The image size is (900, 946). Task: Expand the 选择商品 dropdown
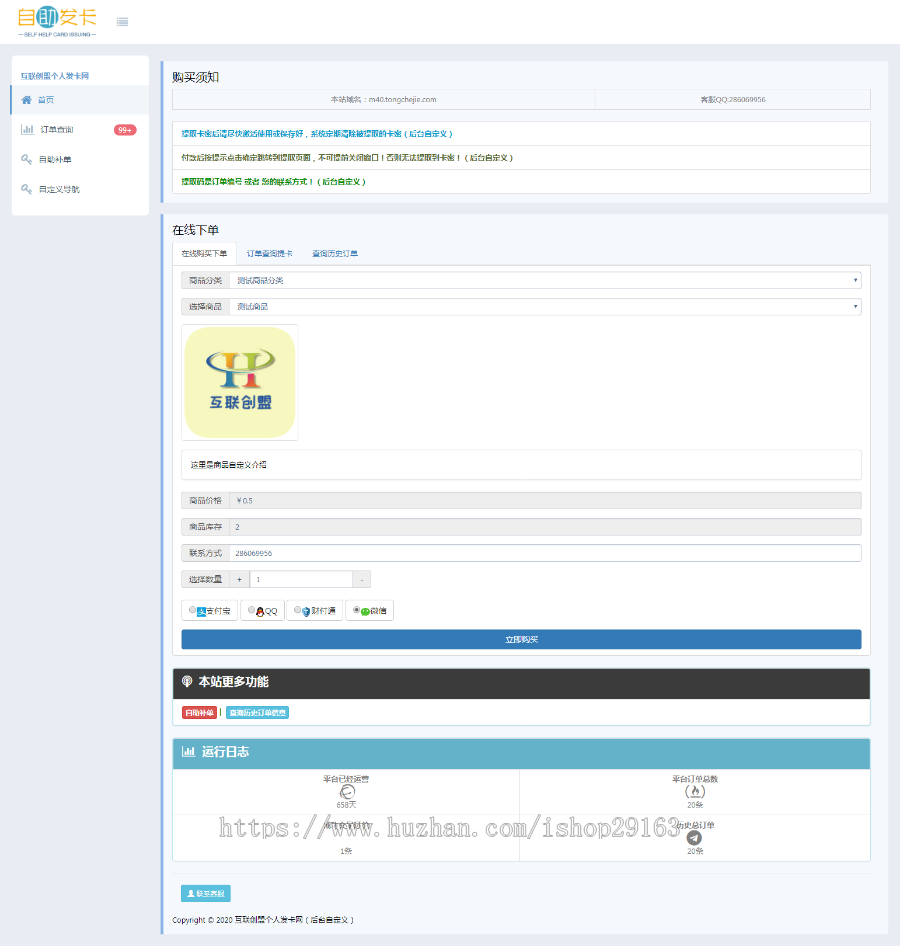tap(545, 306)
